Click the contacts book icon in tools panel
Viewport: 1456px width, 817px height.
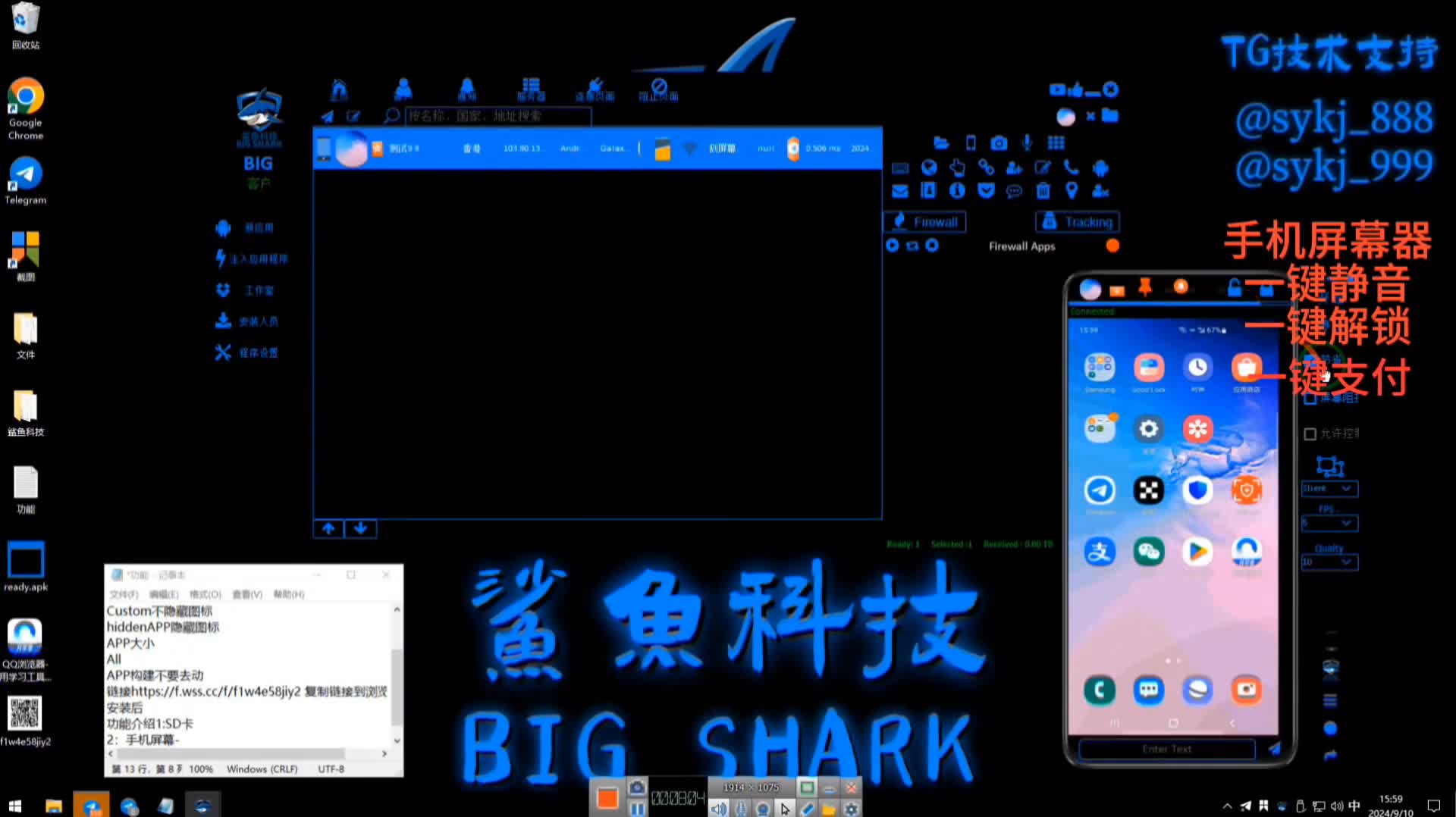click(x=929, y=190)
